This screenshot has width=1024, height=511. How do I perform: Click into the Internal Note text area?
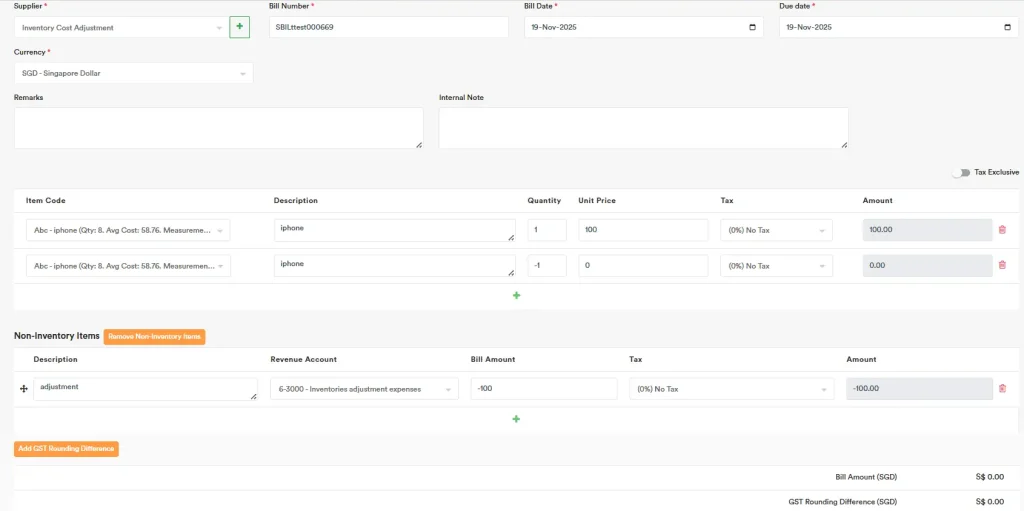pos(643,128)
